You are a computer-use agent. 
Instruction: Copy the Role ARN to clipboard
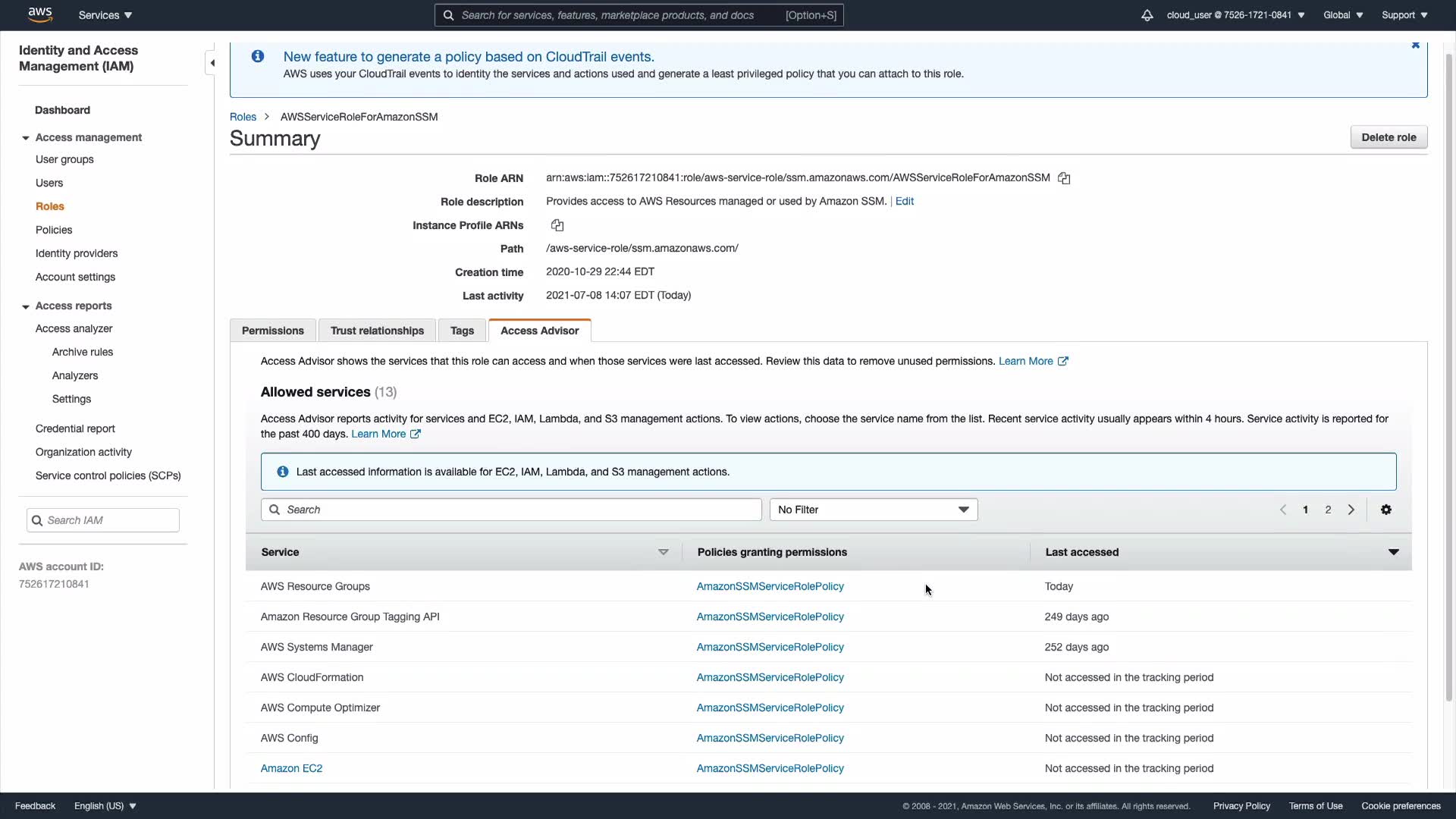pyautogui.click(x=1064, y=178)
